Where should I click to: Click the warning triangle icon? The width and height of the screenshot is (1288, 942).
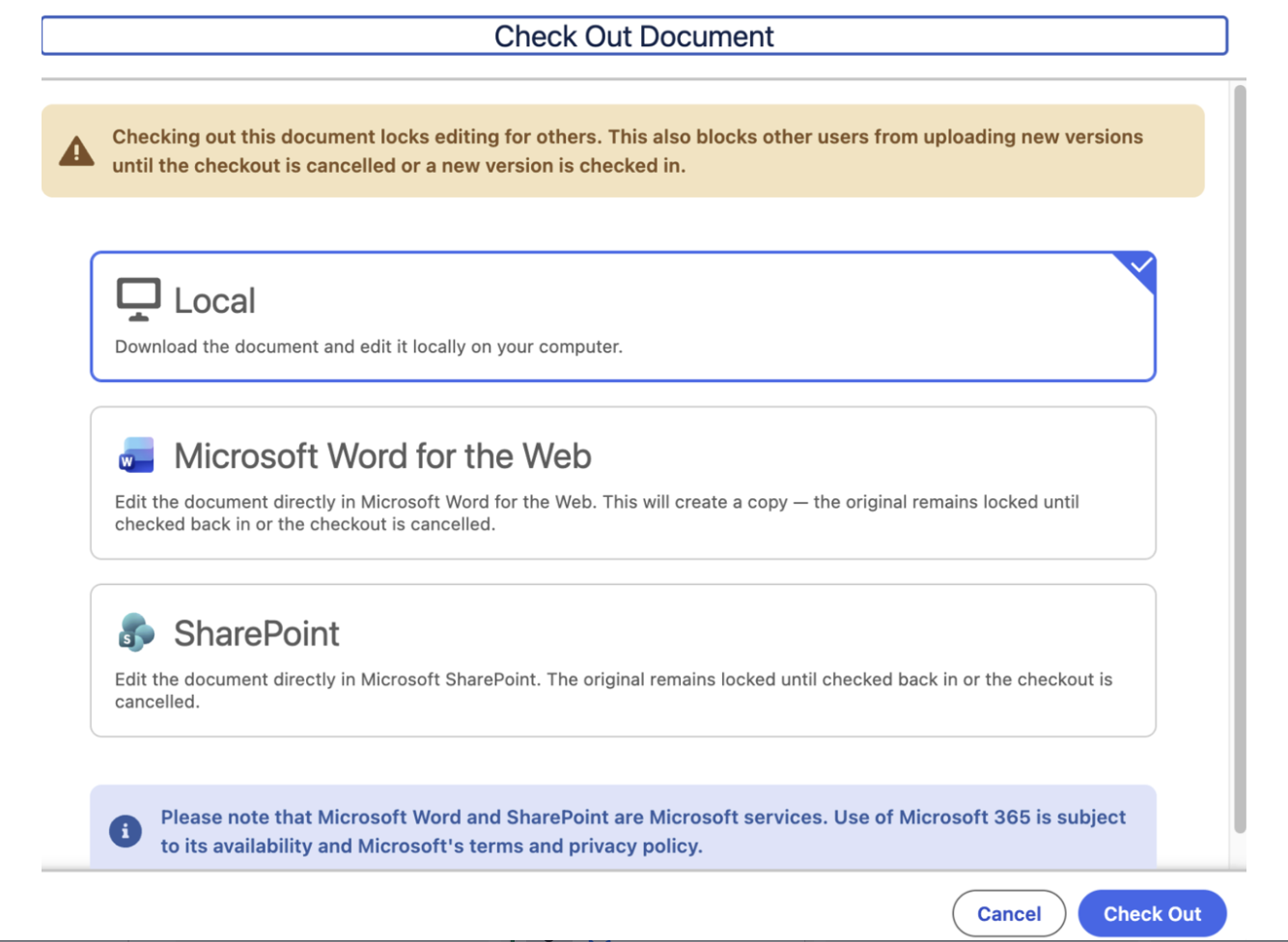[x=76, y=152]
